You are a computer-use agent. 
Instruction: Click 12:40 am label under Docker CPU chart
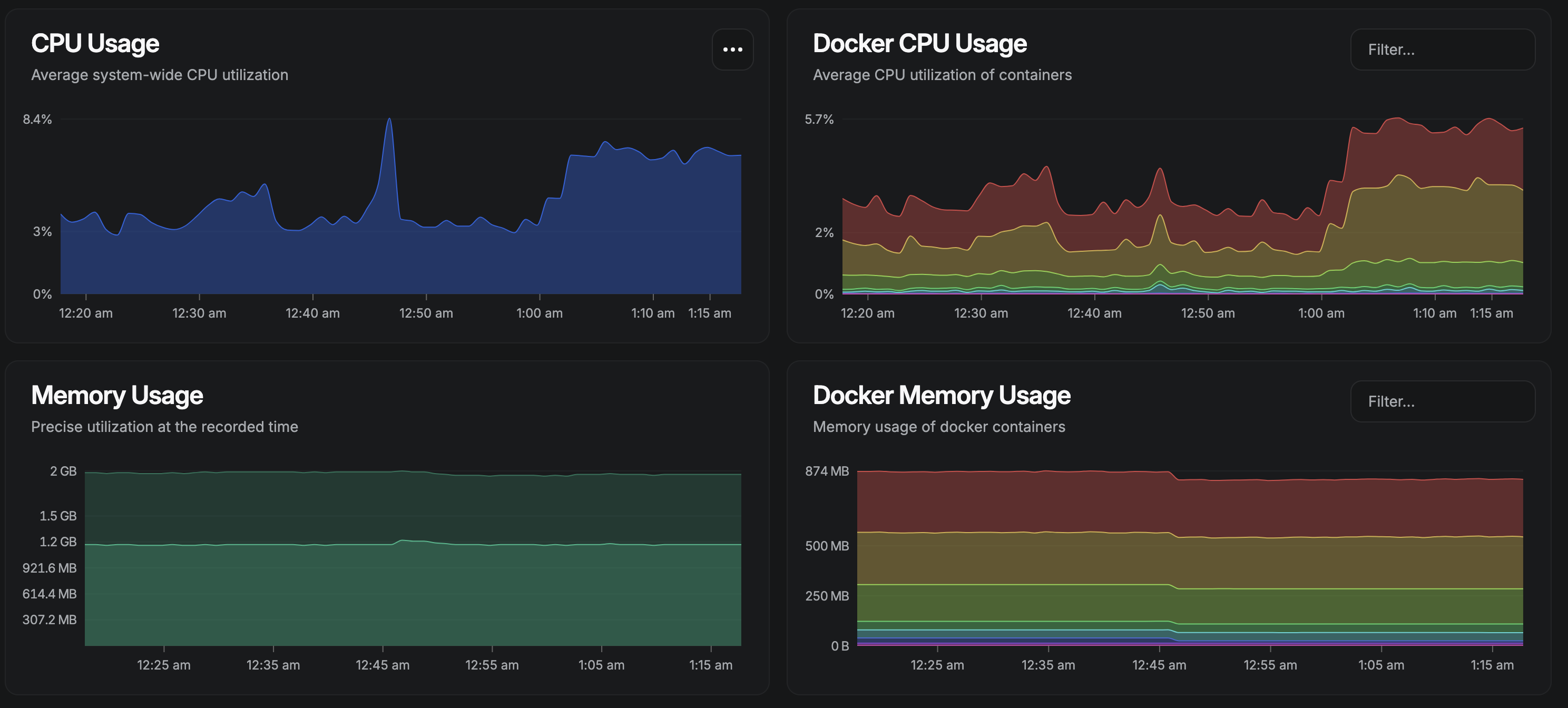coord(1094,313)
